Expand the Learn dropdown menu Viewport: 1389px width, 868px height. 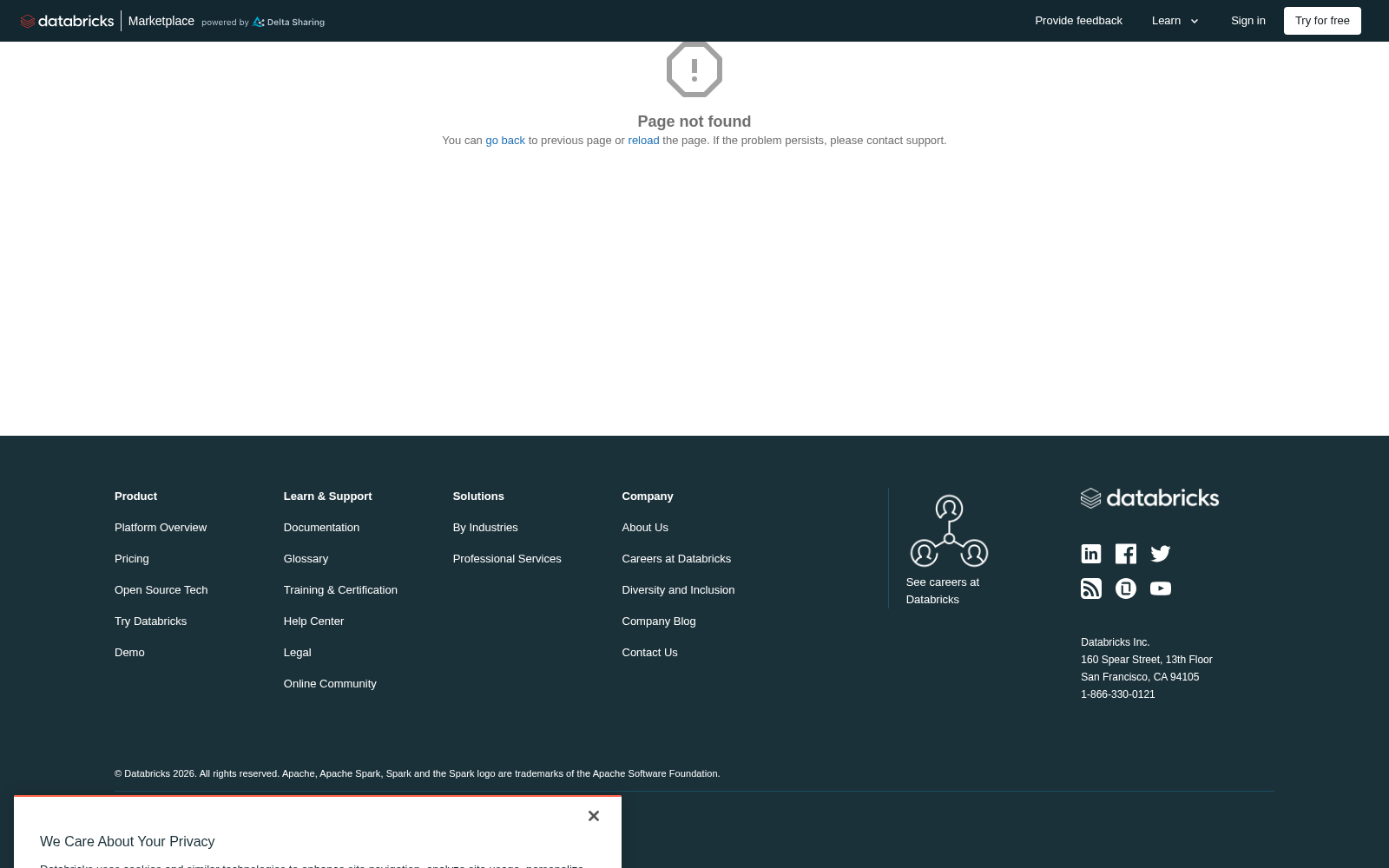click(x=1175, y=21)
